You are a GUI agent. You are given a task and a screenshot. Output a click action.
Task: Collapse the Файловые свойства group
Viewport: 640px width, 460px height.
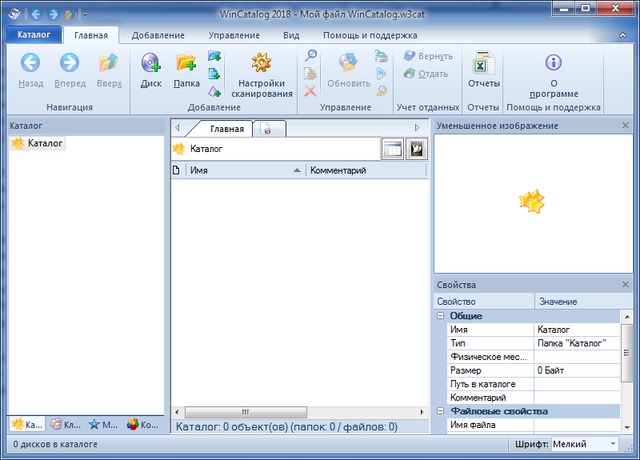coord(441,411)
